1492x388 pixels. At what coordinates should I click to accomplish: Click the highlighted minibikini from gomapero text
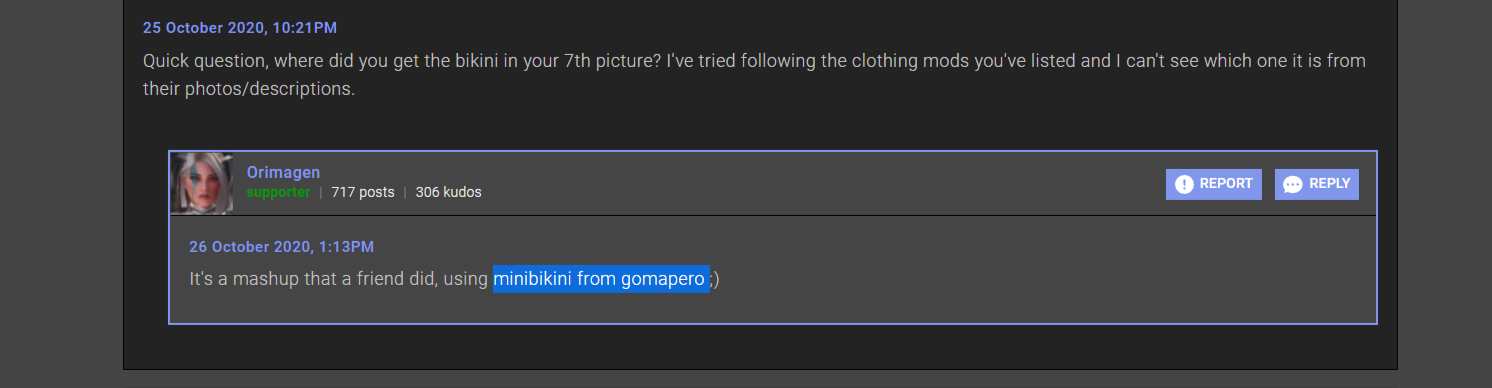601,279
